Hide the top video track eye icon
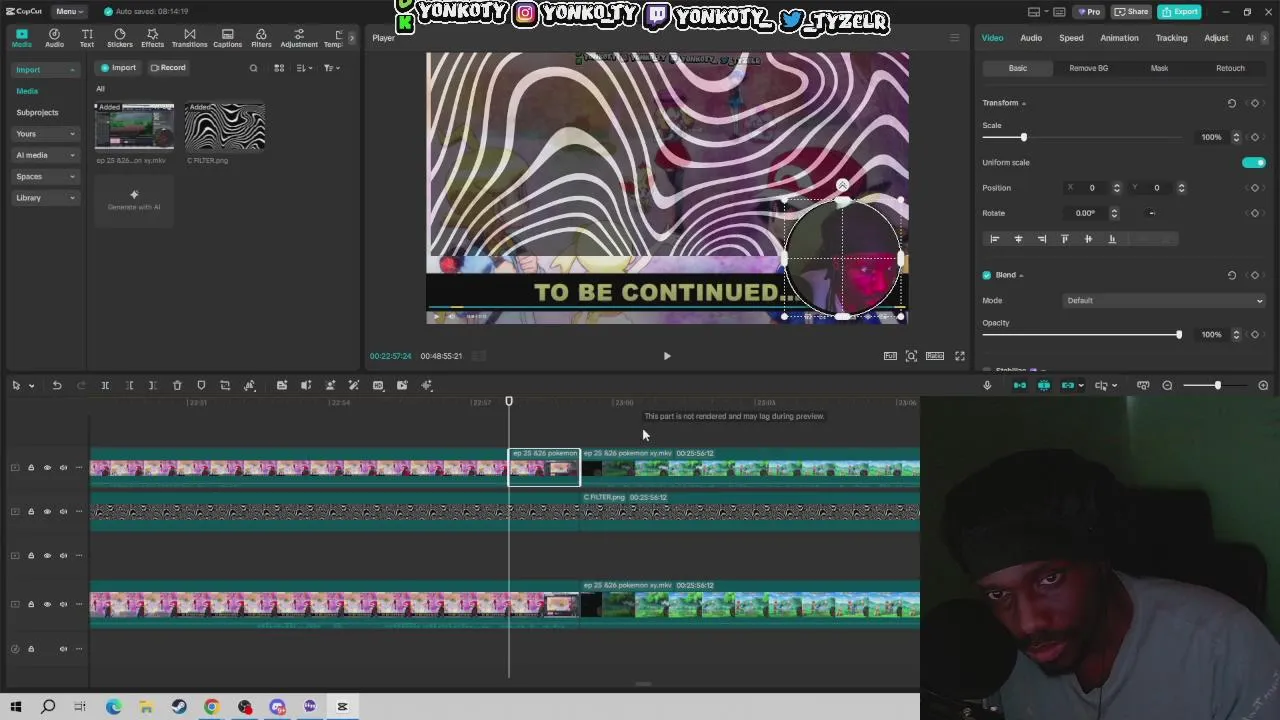This screenshot has height=720, width=1280. (47, 468)
